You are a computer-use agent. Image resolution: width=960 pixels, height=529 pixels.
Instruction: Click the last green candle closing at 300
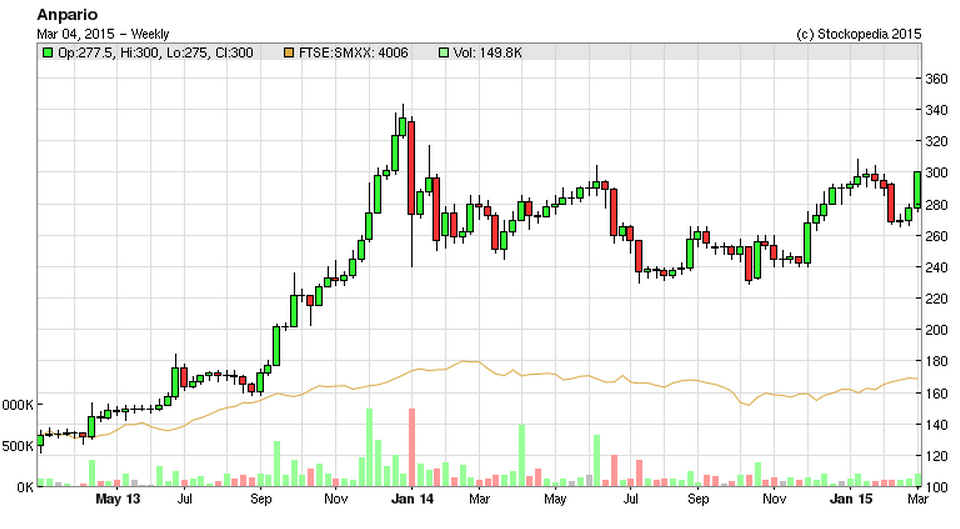coord(917,190)
